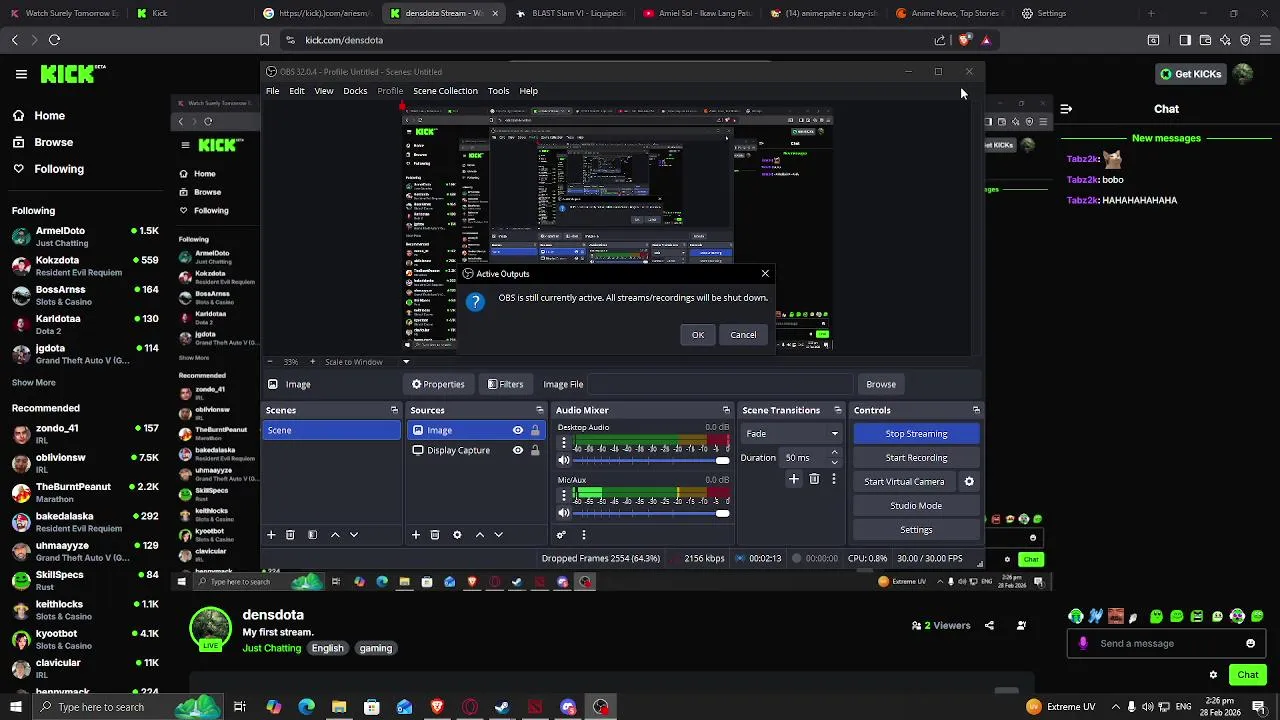Toggle lock on Display Capture source
Image resolution: width=1280 pixels, height=720 pixels.
535,450
